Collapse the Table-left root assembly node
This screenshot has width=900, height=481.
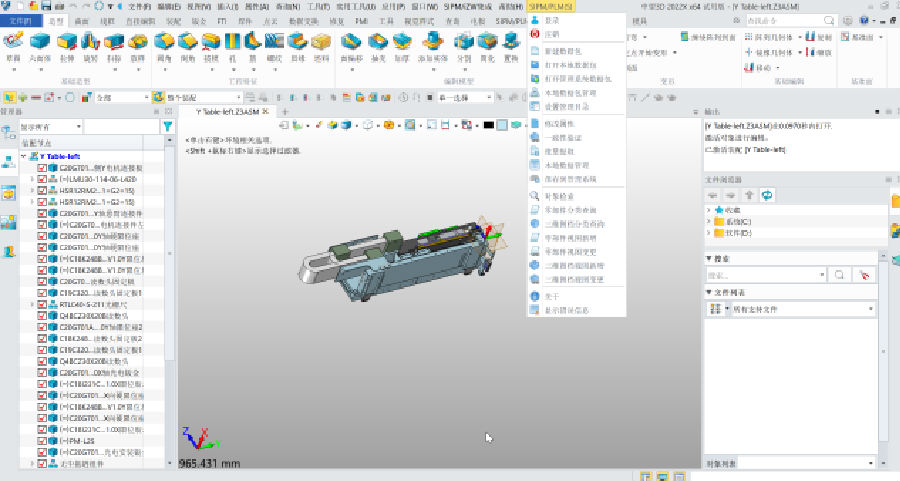point(25,157)
